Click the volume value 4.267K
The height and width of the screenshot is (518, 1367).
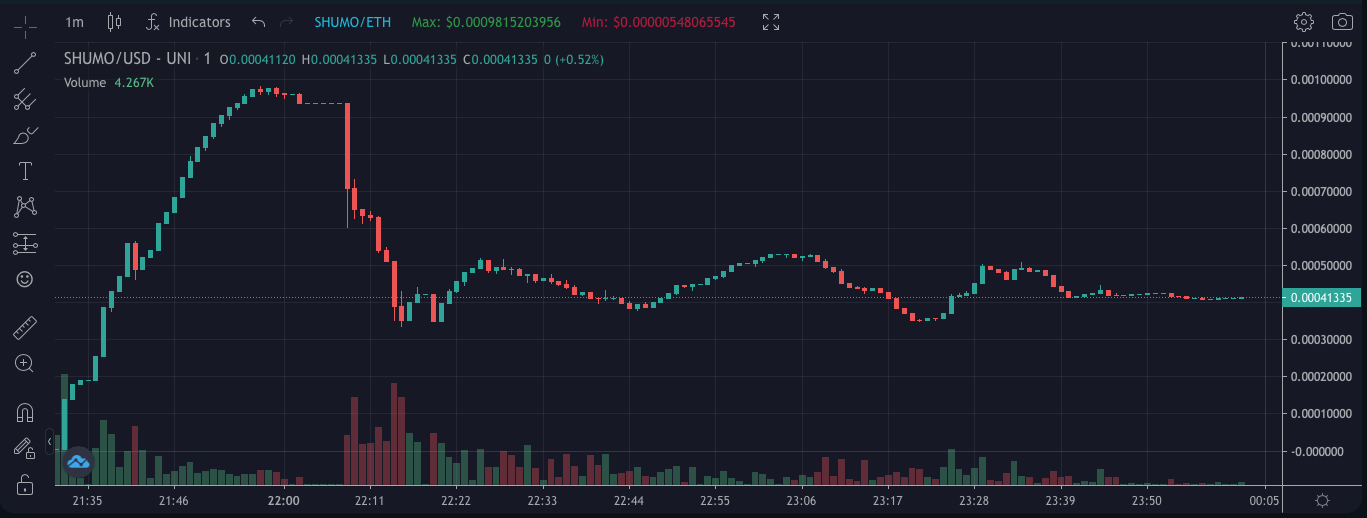(x=134, y=83)
